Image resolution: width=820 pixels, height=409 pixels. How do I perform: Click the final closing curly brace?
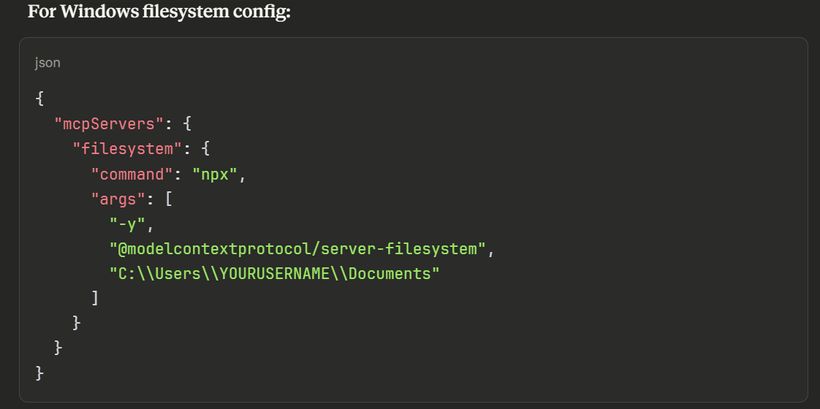coord(40,373)
